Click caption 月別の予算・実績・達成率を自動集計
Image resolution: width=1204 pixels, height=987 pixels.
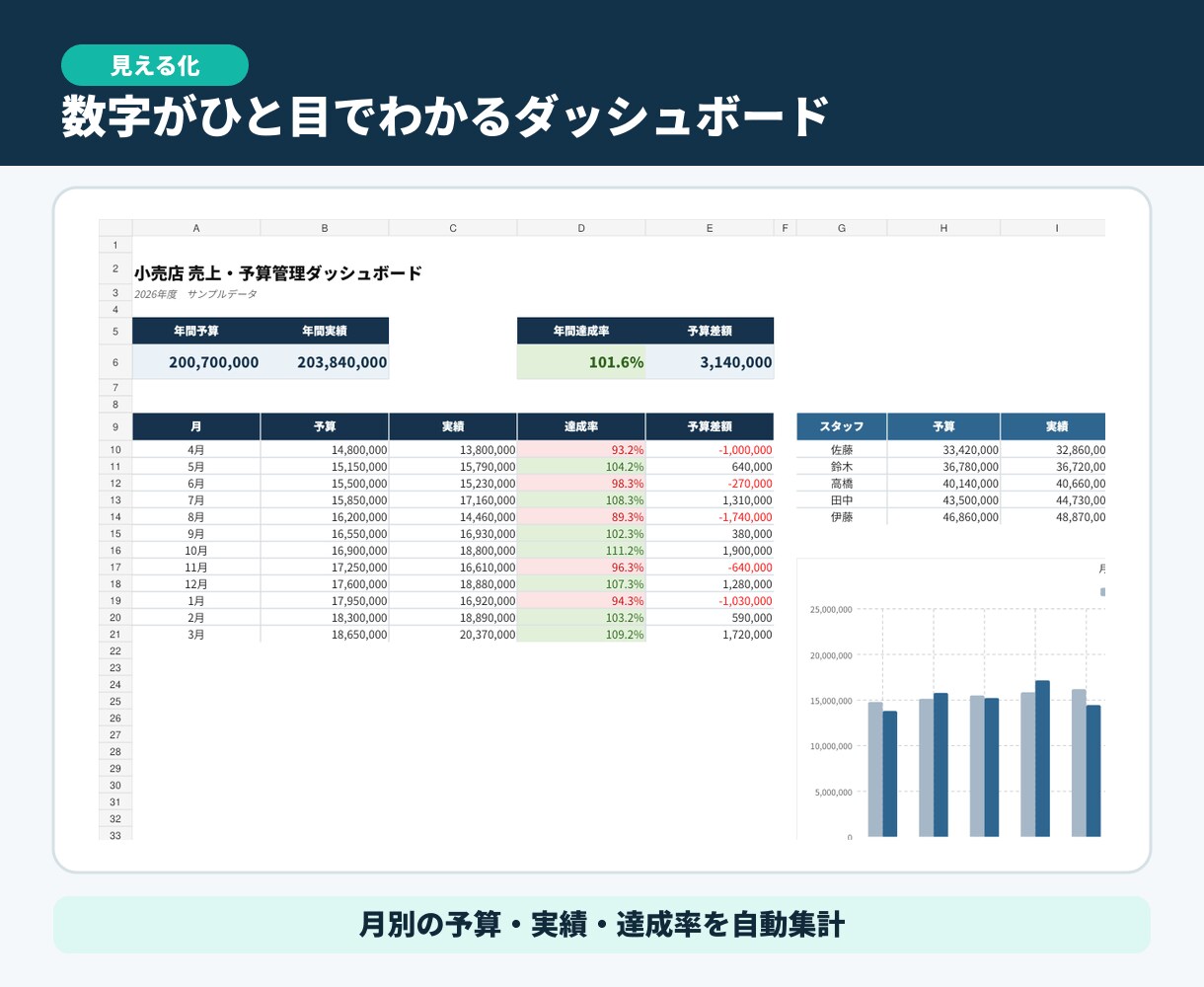click(602, 925)
